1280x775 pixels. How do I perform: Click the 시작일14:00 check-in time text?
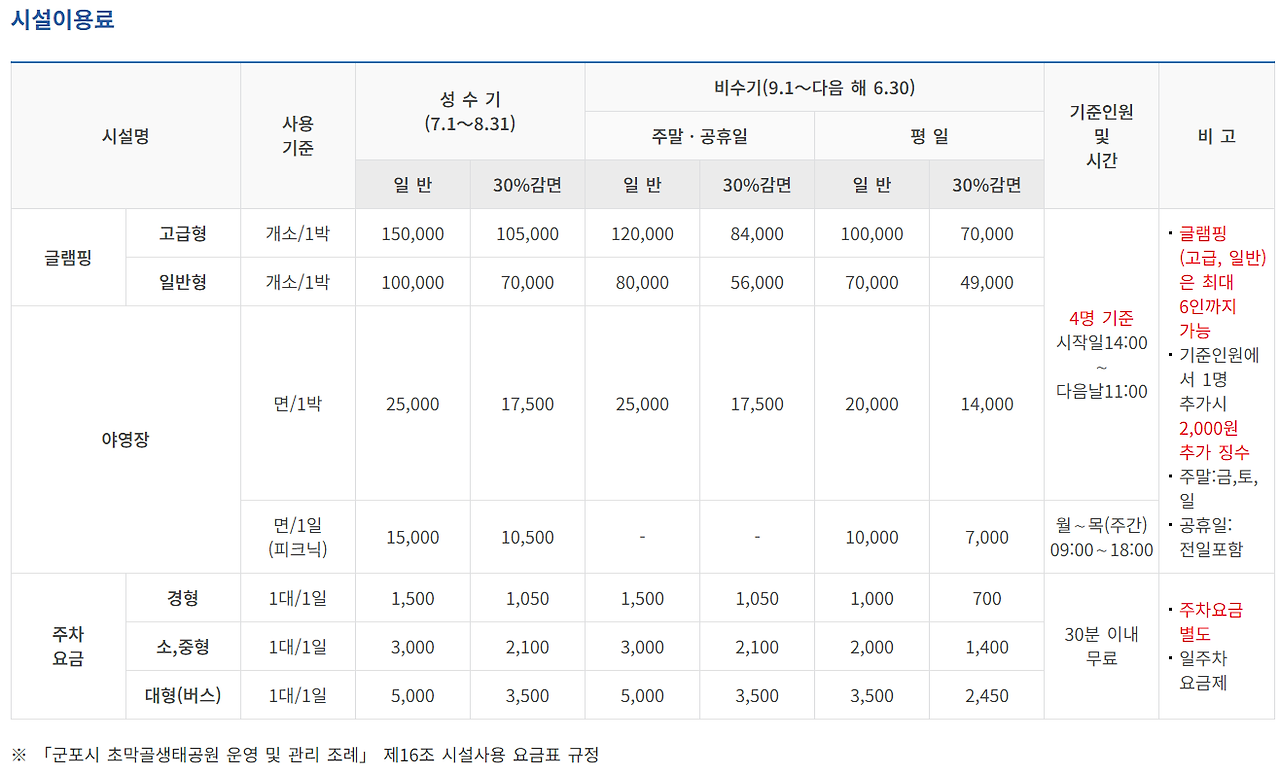1101,343
